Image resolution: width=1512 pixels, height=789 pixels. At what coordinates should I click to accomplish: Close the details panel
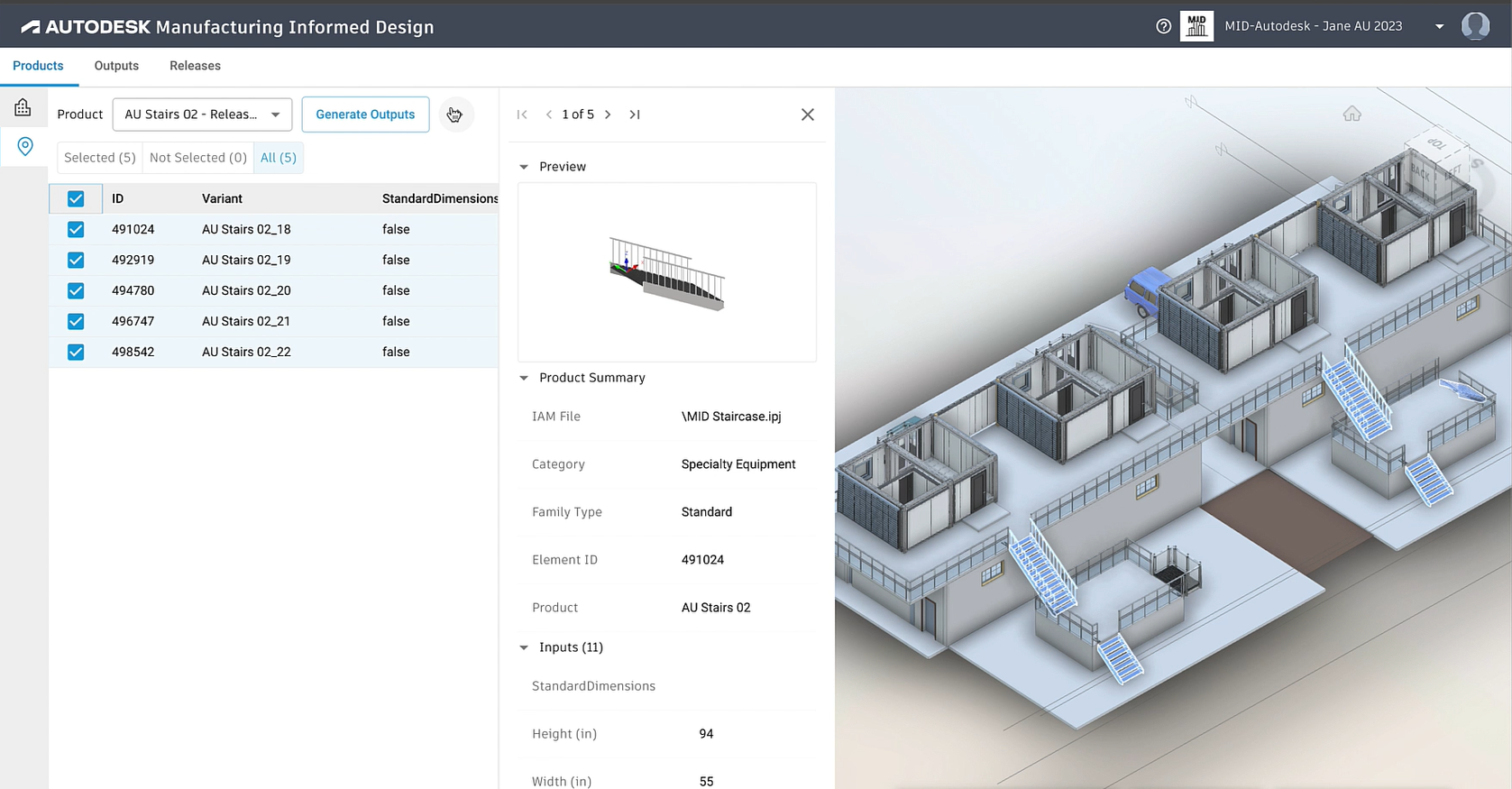(x=808, y=115)
